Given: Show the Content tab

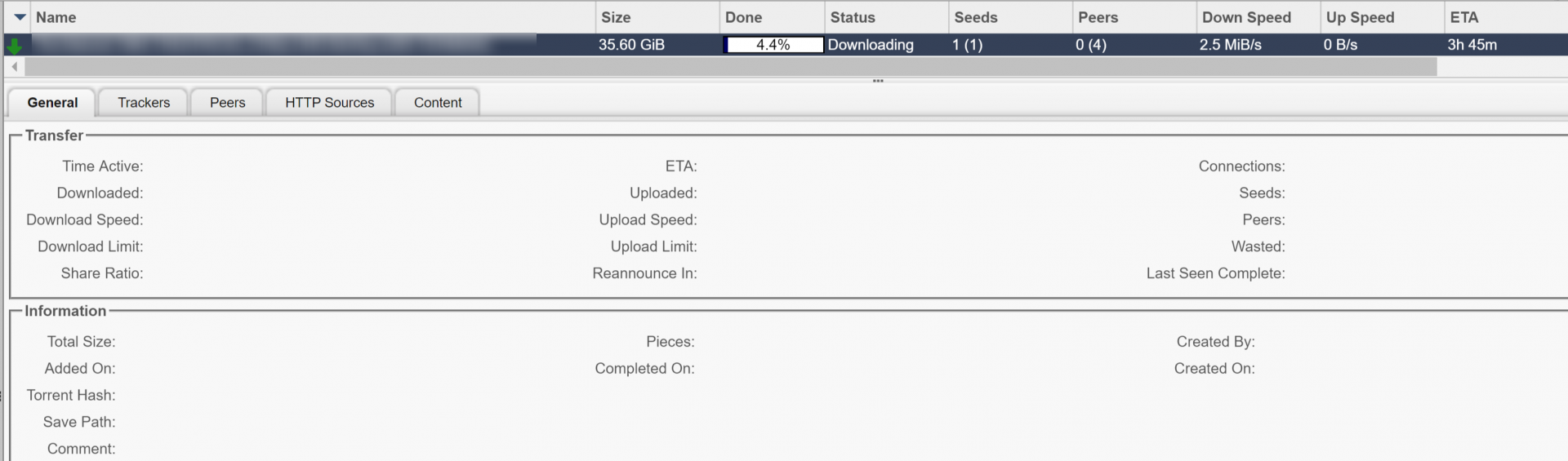Looking at the screenshot, I should [438, 102].
